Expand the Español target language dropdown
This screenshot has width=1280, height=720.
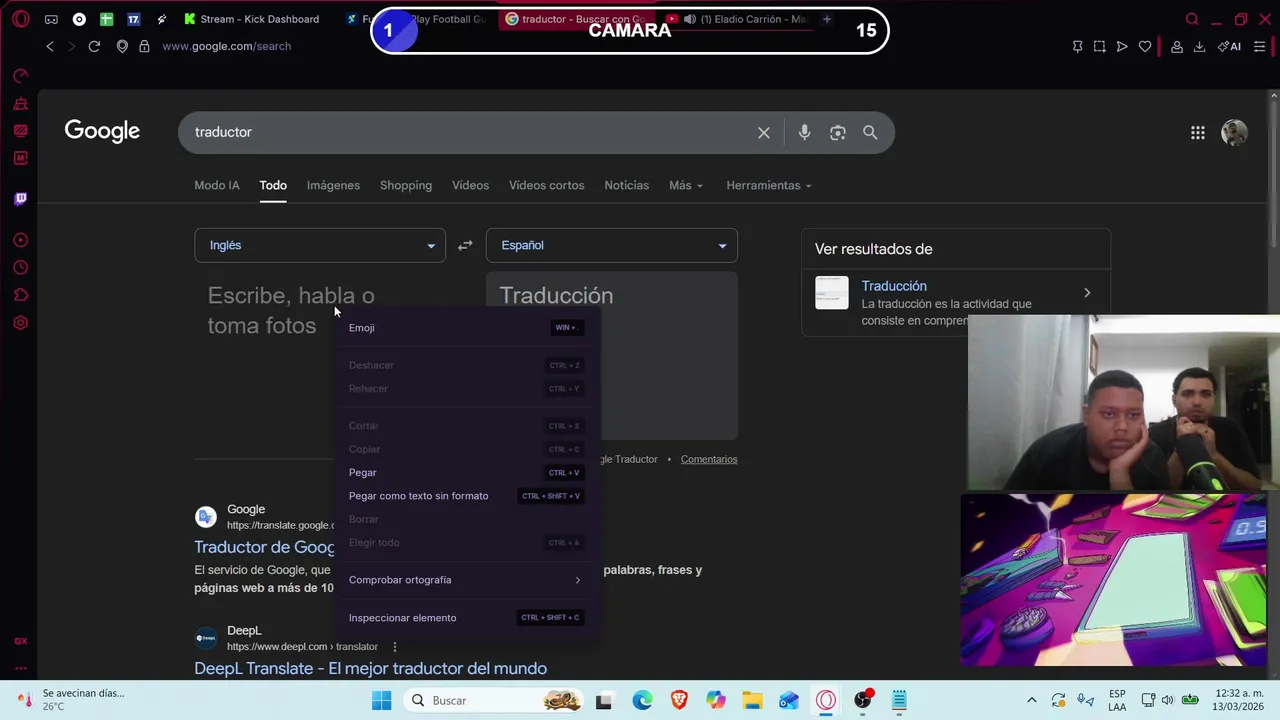tap(612, 245)
